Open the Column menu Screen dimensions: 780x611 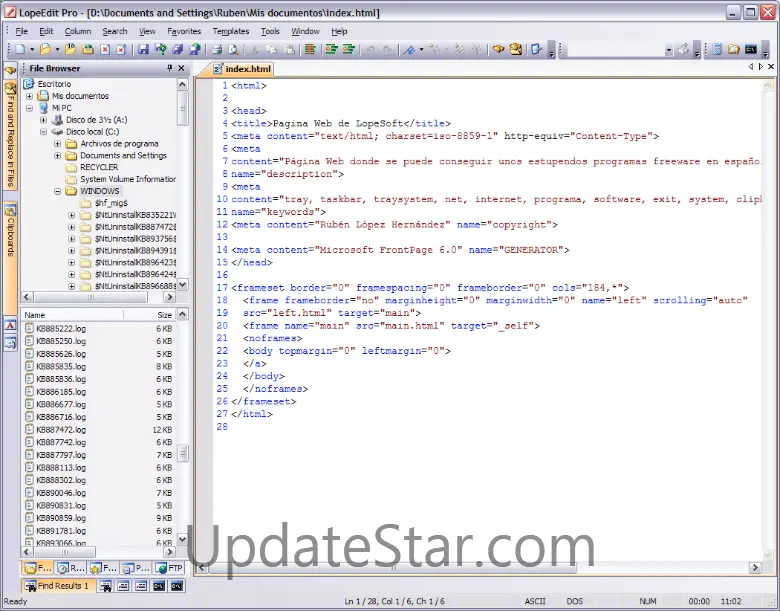coord(78,31)
